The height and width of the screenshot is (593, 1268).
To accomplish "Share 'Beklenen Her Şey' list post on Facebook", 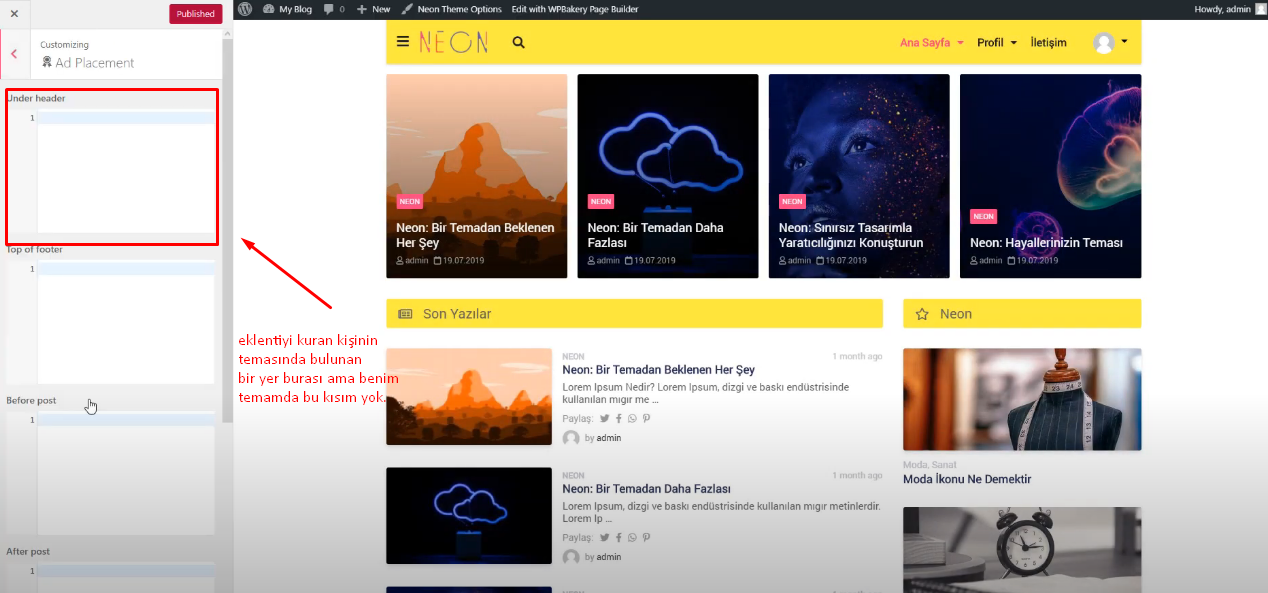I will click(x=619, y=419).
